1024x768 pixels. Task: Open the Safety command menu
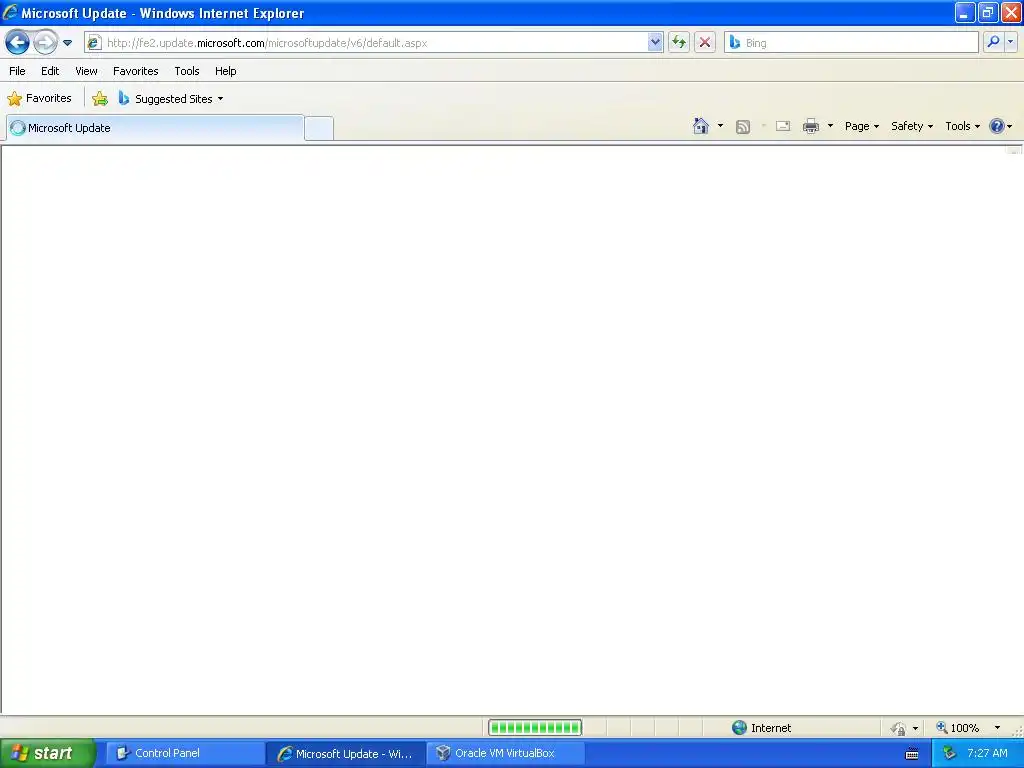pyautogui.click(x=912, y=126)
